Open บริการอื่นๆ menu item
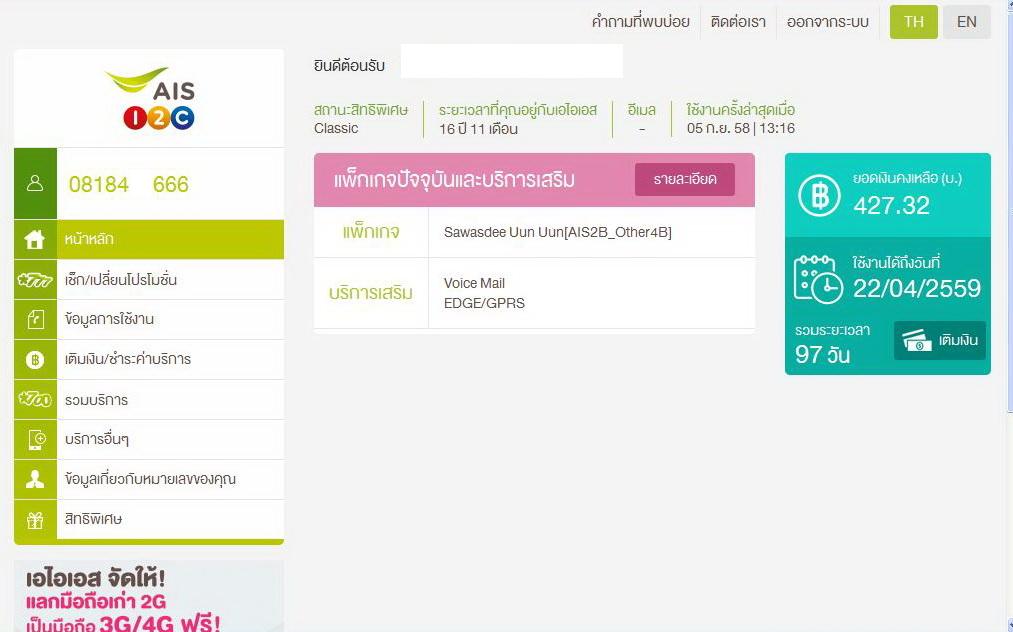 [149, 439]
